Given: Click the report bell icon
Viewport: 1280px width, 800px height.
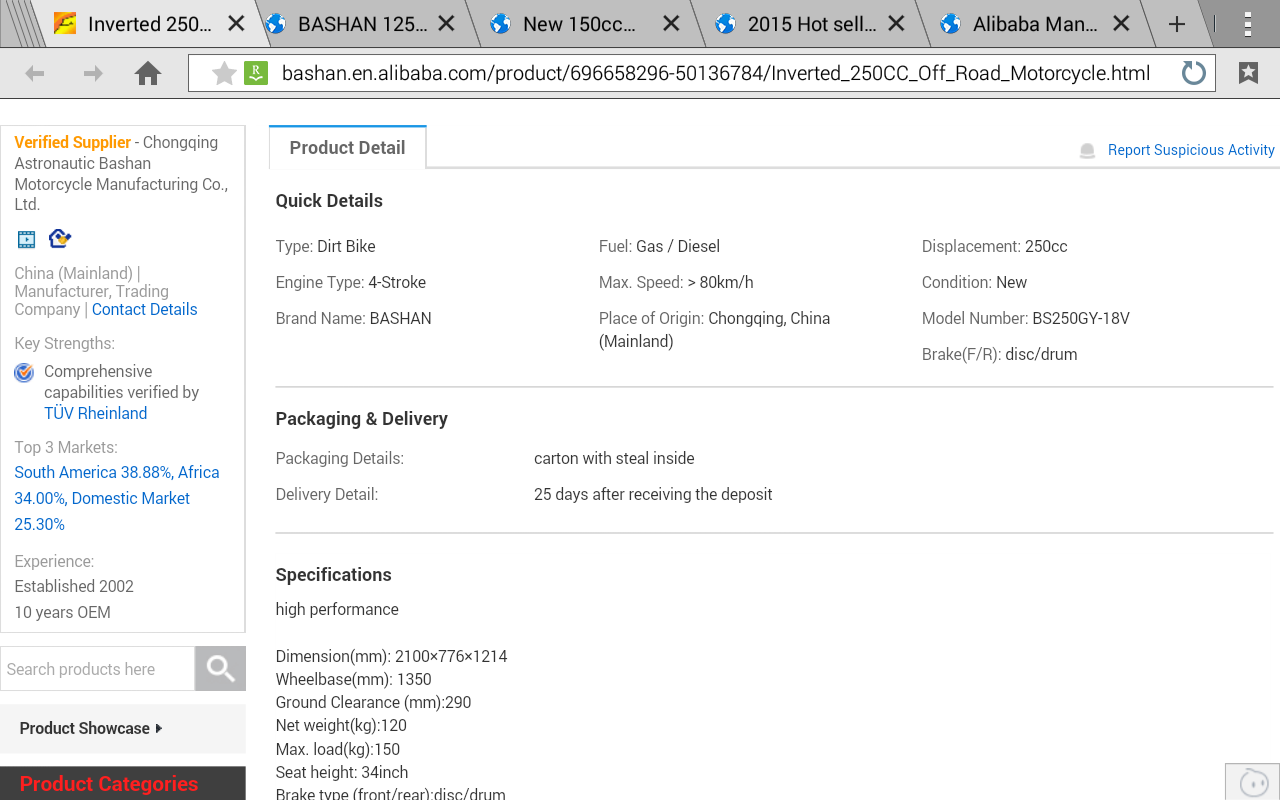Looking at the screenshot, I should point(1087,151).
